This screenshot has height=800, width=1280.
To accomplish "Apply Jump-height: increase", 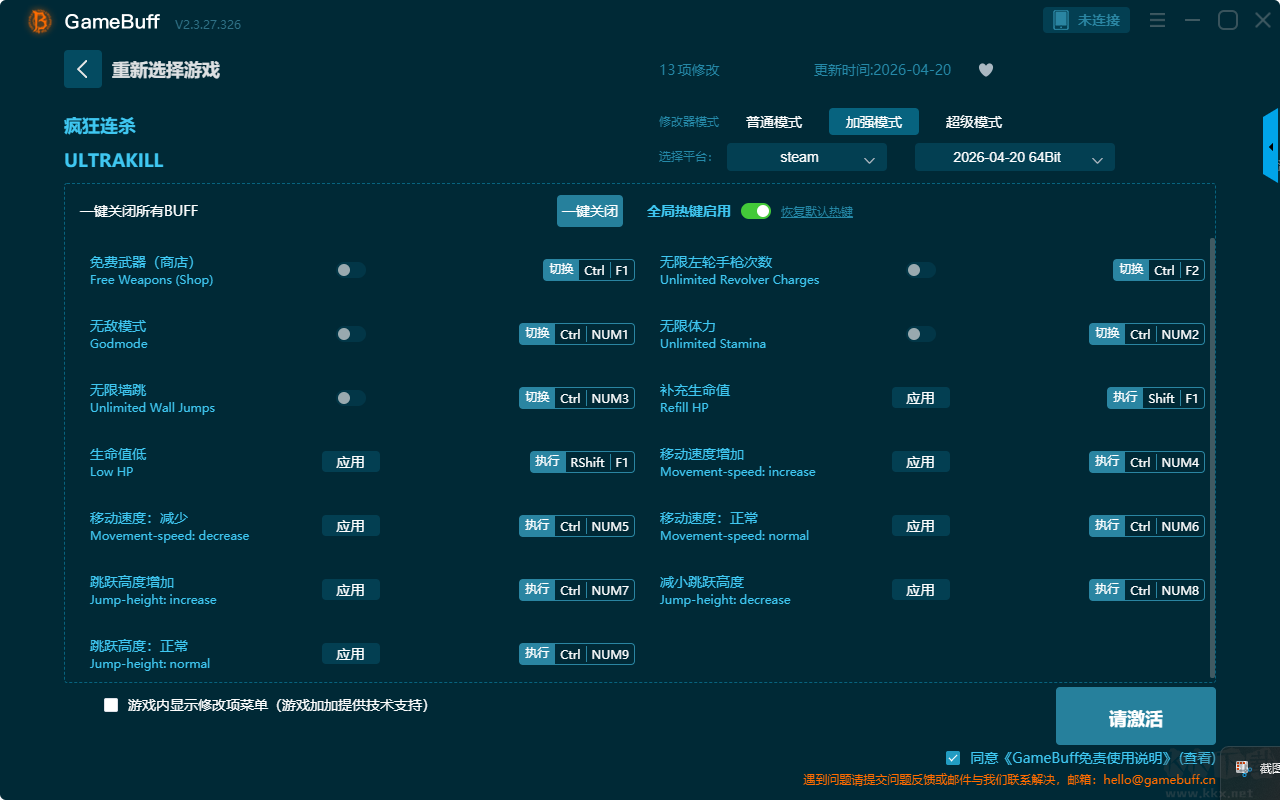I will coord(351,590).
